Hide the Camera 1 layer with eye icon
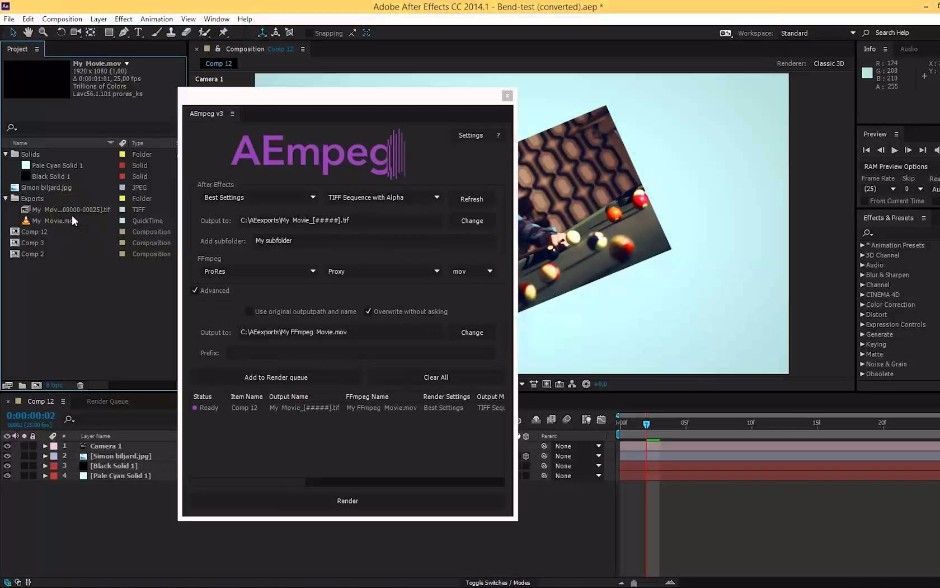 click(x=7, y=446)
